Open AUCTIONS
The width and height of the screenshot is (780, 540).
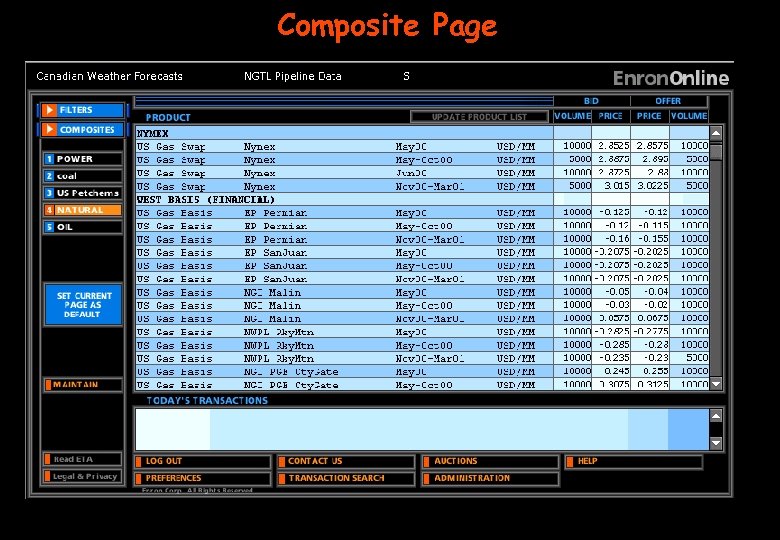[x=490, y=461]
